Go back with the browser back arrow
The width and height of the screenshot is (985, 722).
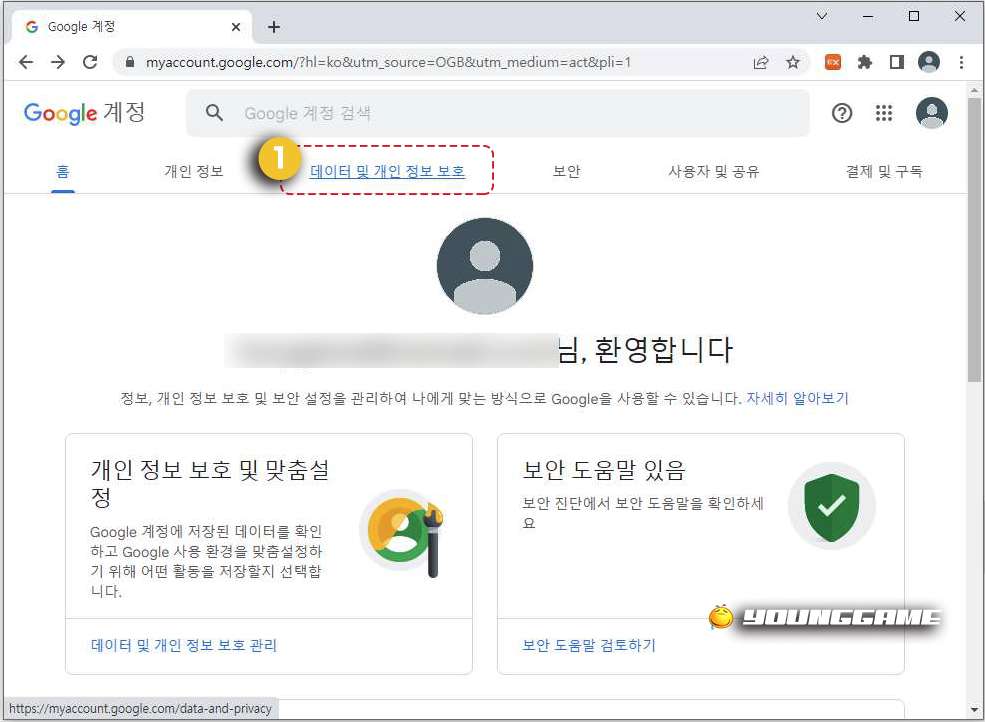(26, 62)
